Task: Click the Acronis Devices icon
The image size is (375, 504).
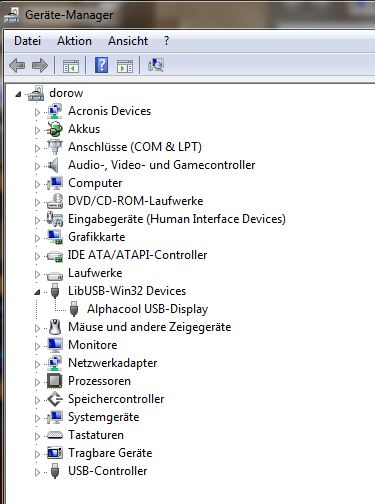Action: (x=55, y=111)
